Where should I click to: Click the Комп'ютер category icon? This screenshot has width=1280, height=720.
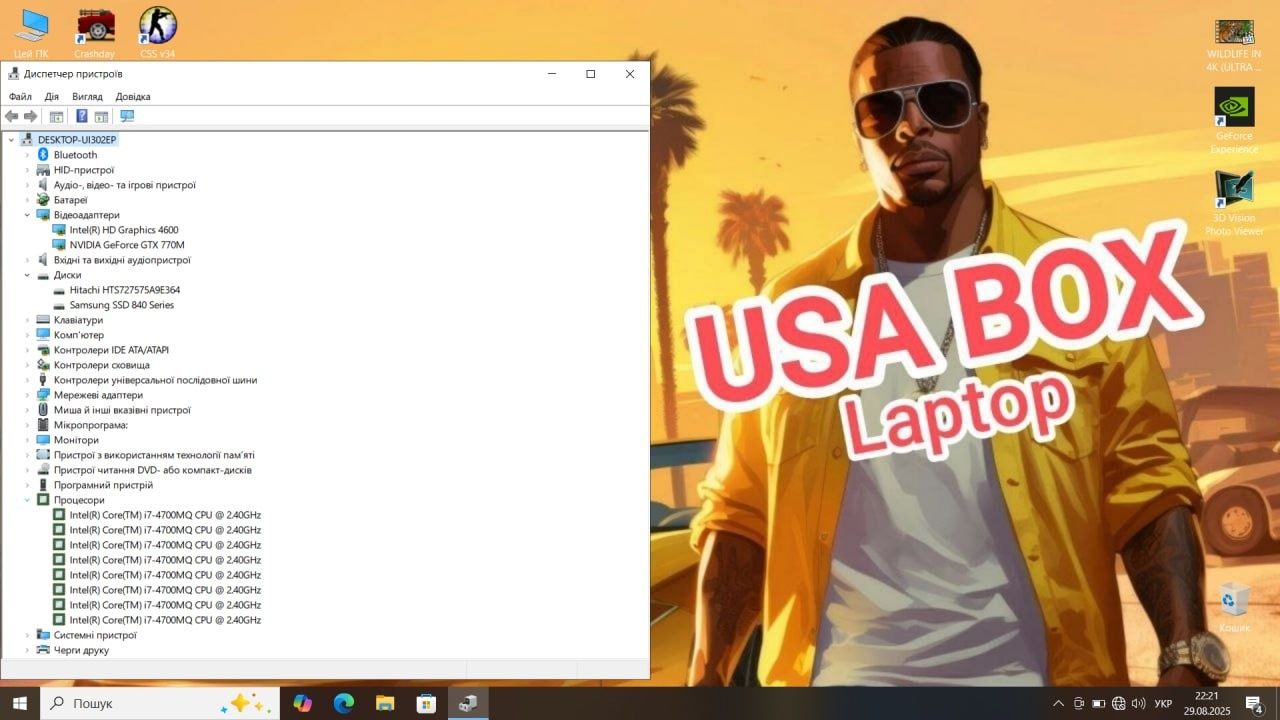click(43, 335)
